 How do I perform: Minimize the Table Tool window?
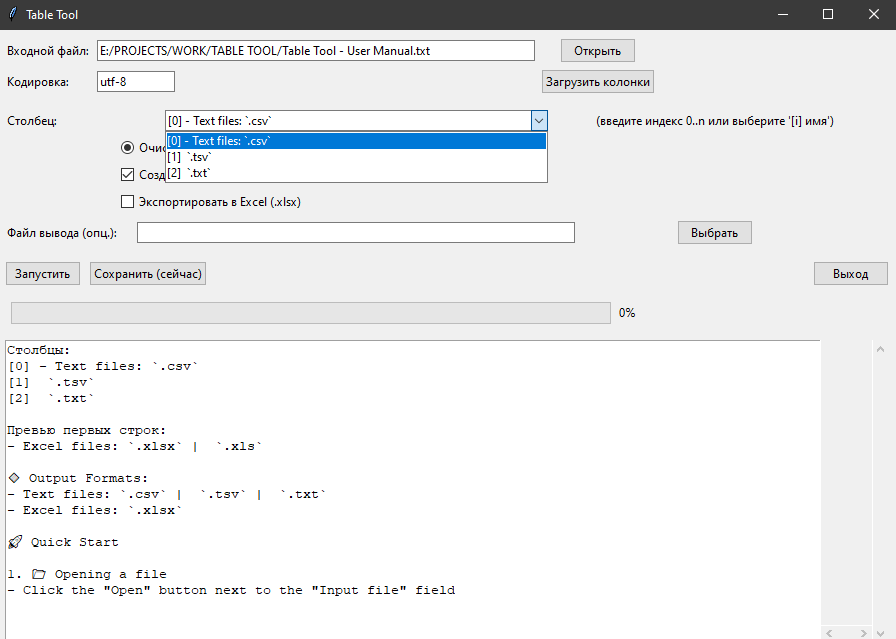pos(782,14)
